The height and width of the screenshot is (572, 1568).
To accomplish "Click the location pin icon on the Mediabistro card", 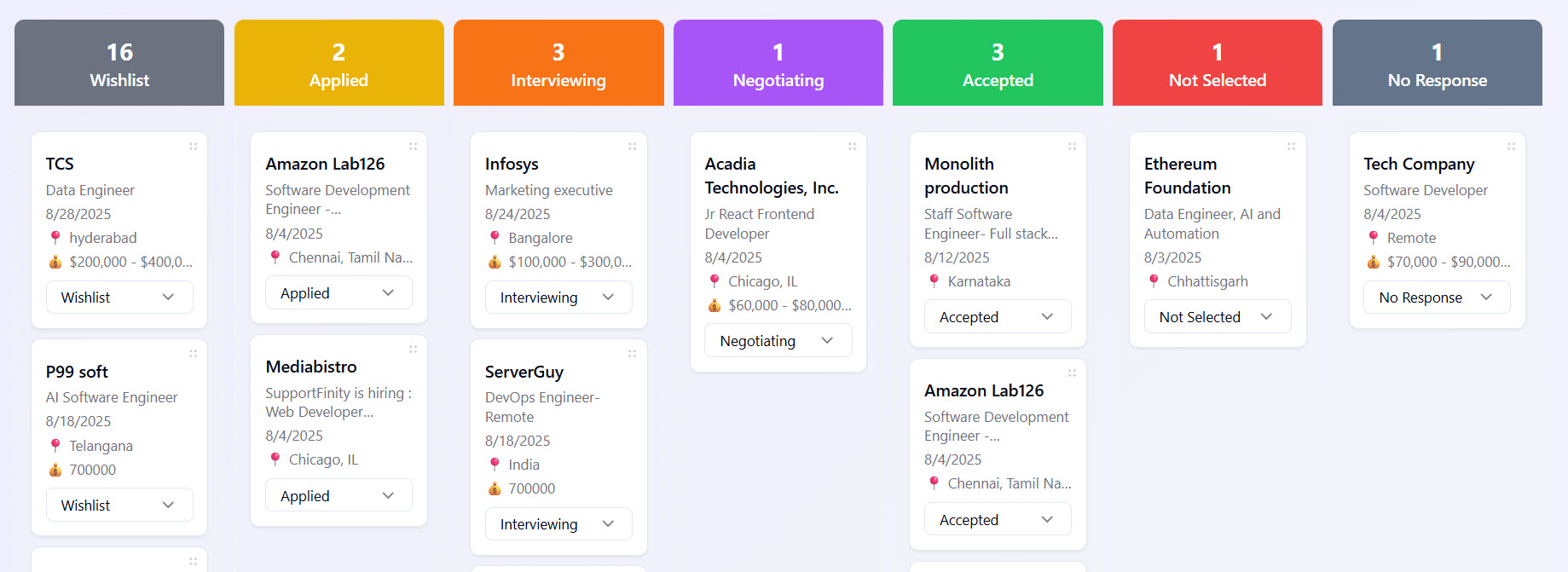I will click(x=275, y=459).
